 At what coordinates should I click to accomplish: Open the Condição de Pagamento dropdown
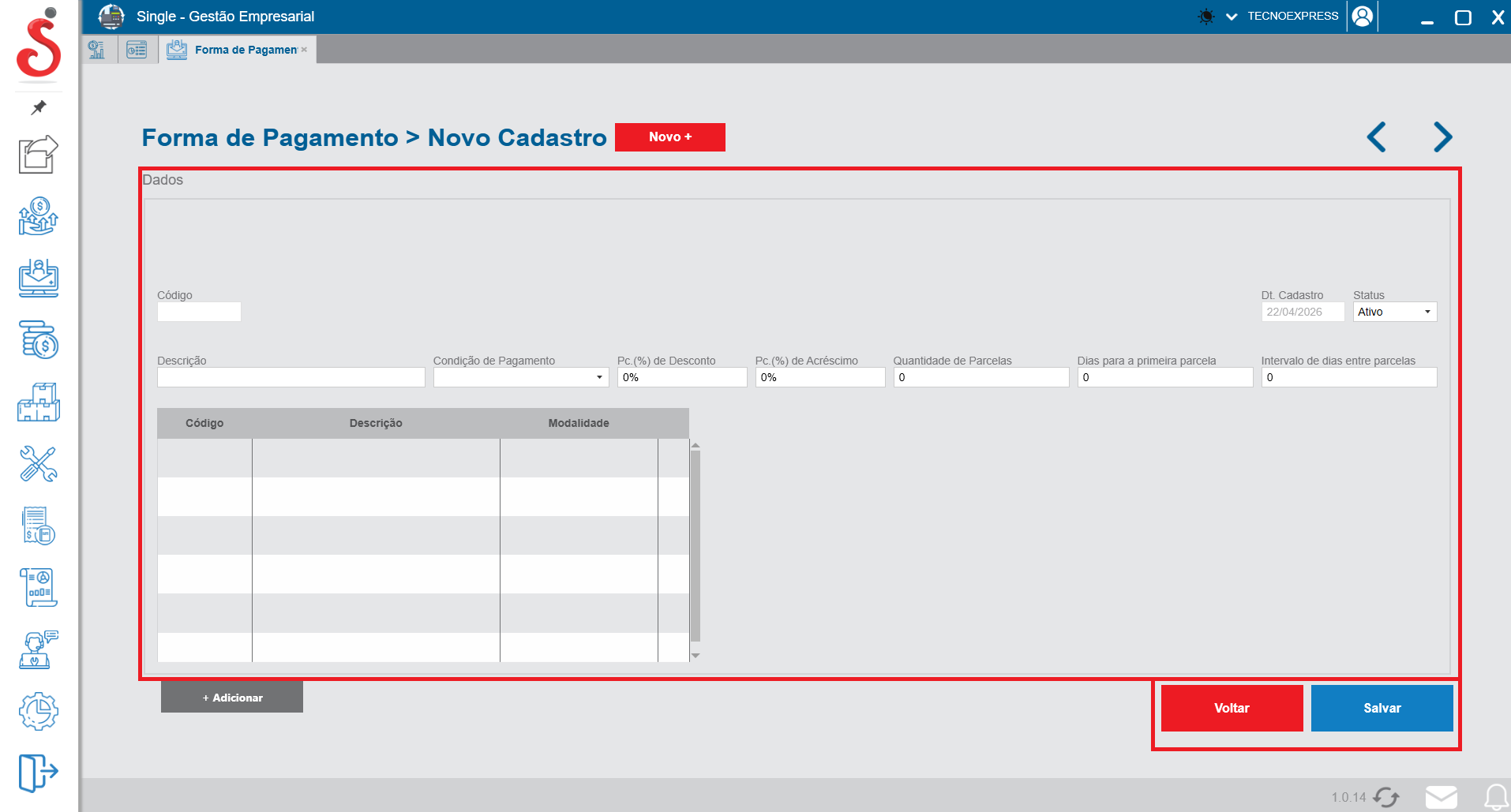pos(520,377)
